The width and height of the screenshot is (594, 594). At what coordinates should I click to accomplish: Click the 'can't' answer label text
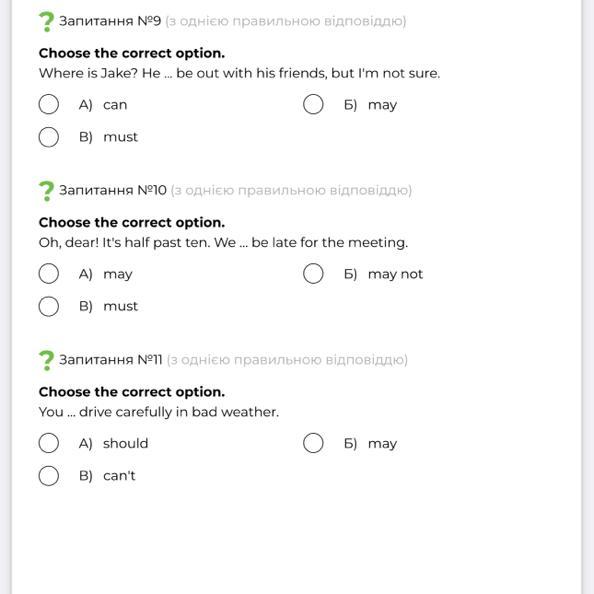tap(119, 476)
